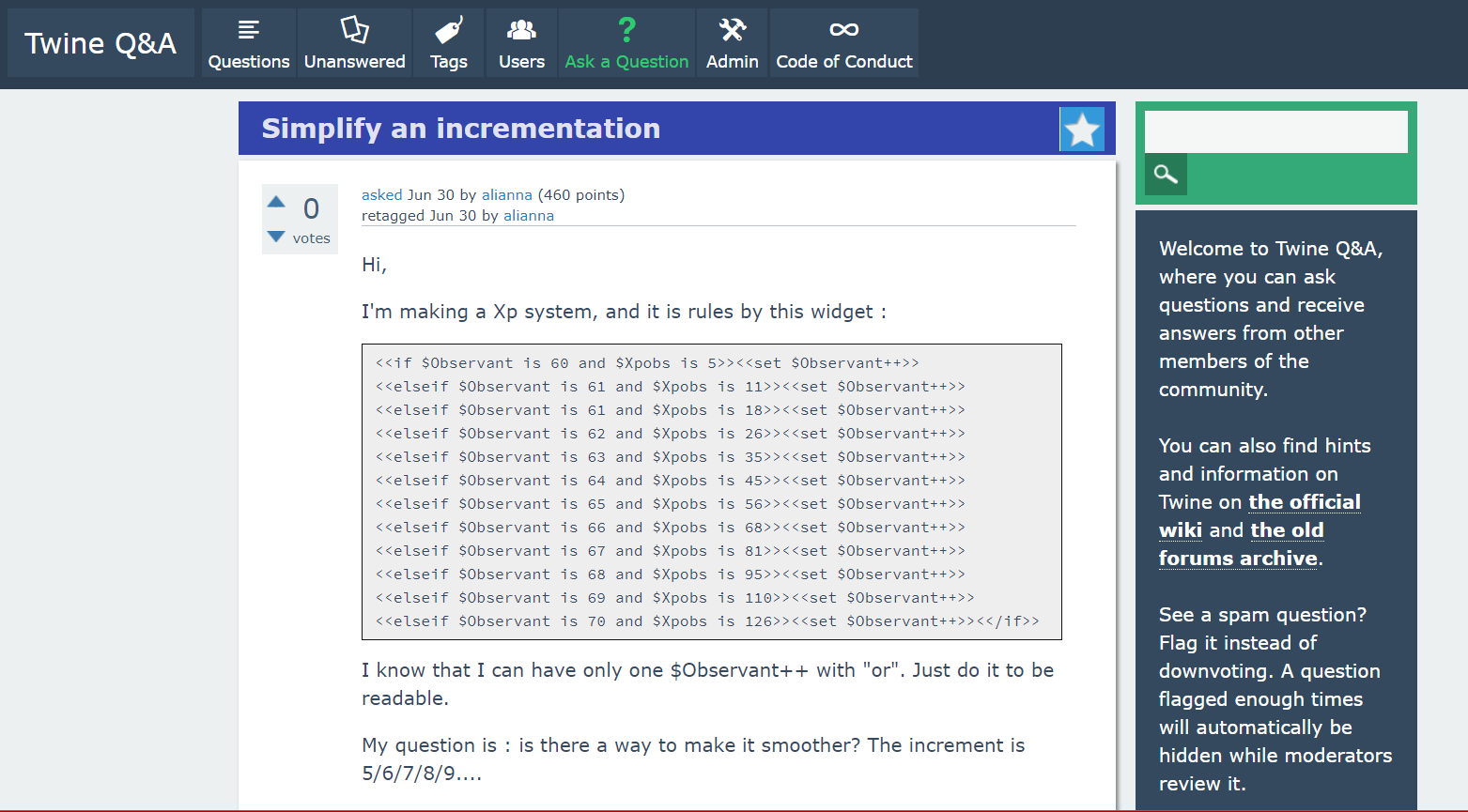This screenshot has width=1468, height=812.
Task: Click the 'Simplify an incrementation' heading
Action: [461, 129]
